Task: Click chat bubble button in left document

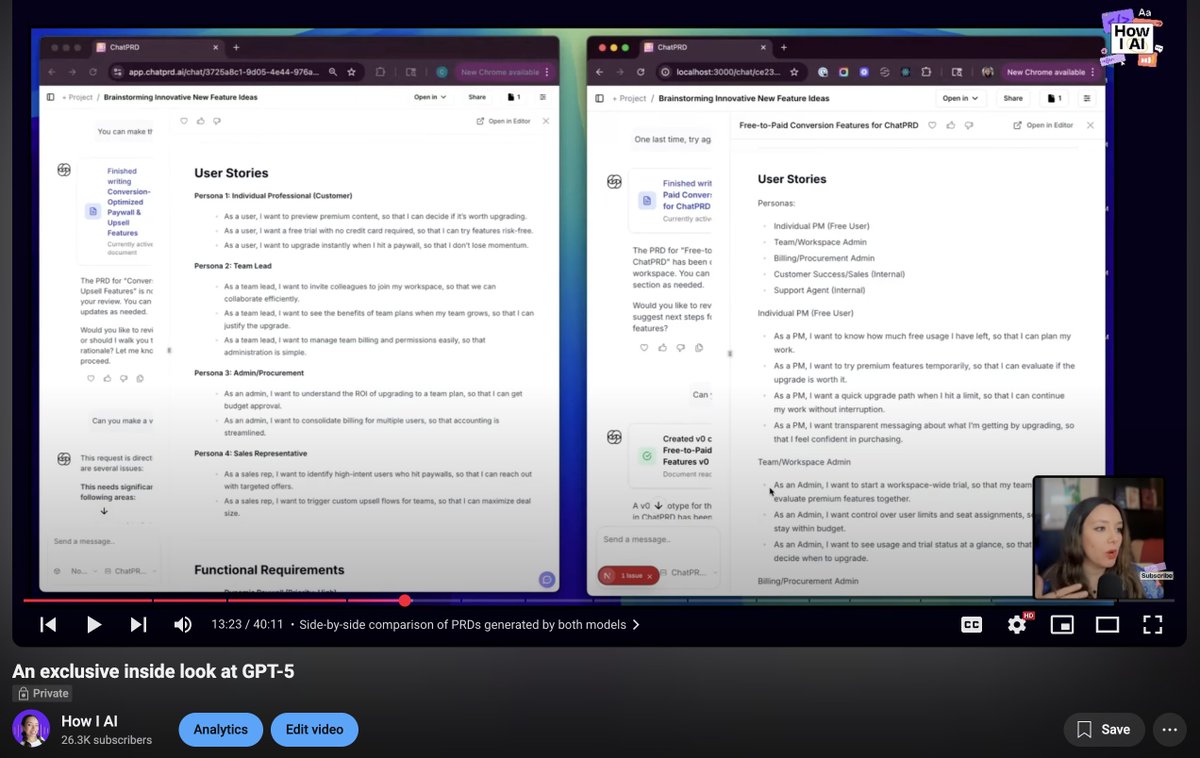Action: [x=546, y=579]
